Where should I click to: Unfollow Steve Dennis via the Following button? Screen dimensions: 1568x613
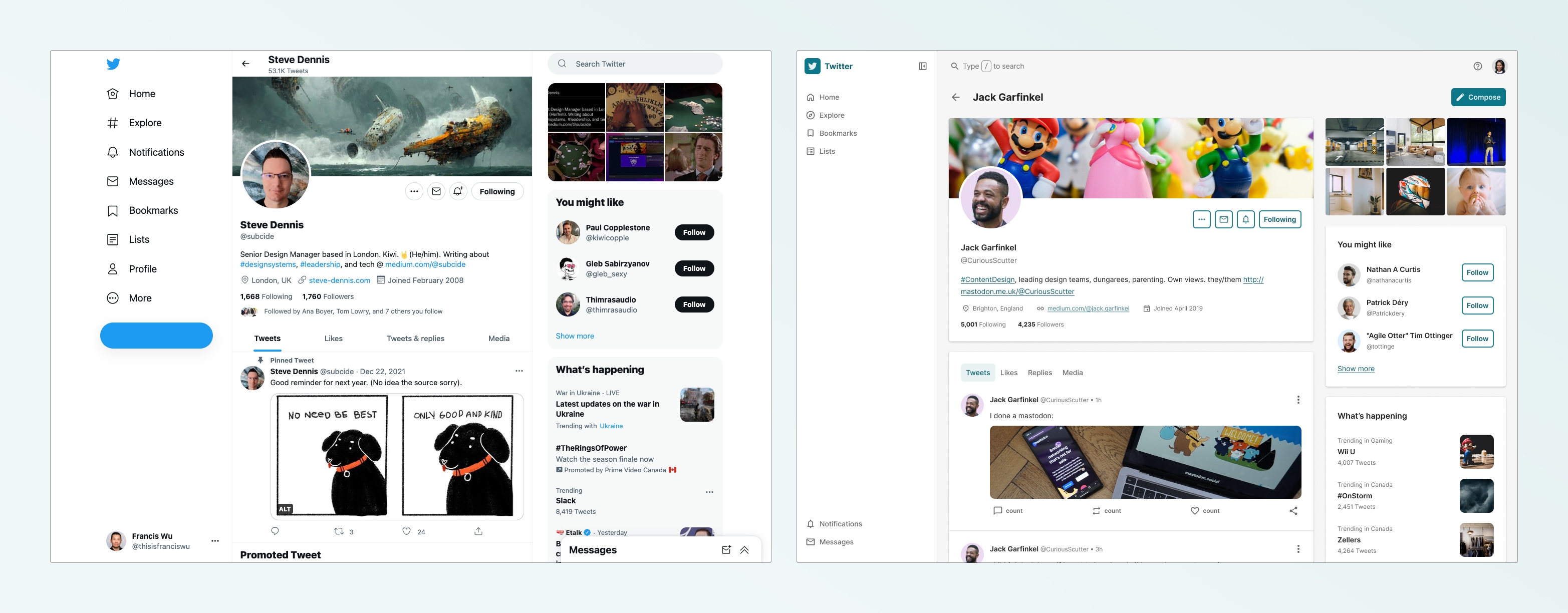(497, 191)
